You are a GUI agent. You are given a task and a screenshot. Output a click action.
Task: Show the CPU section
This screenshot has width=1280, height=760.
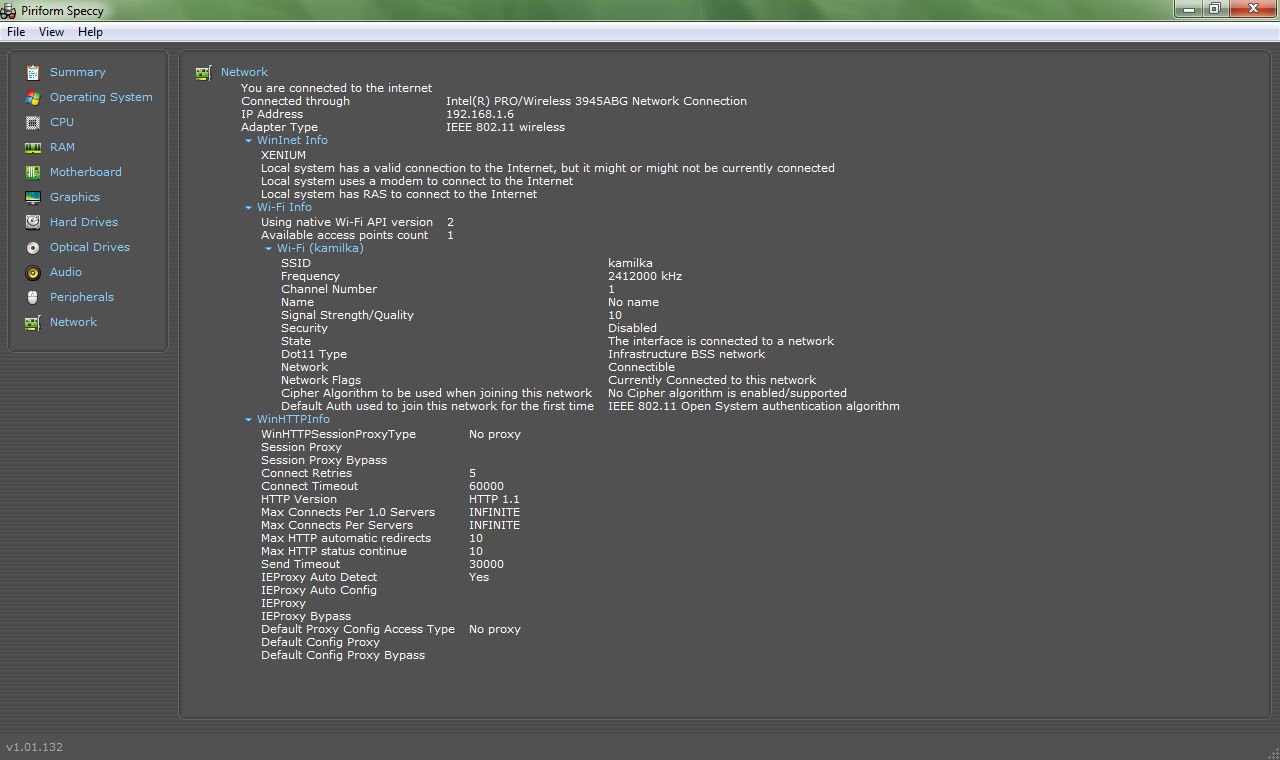[62, 122]
